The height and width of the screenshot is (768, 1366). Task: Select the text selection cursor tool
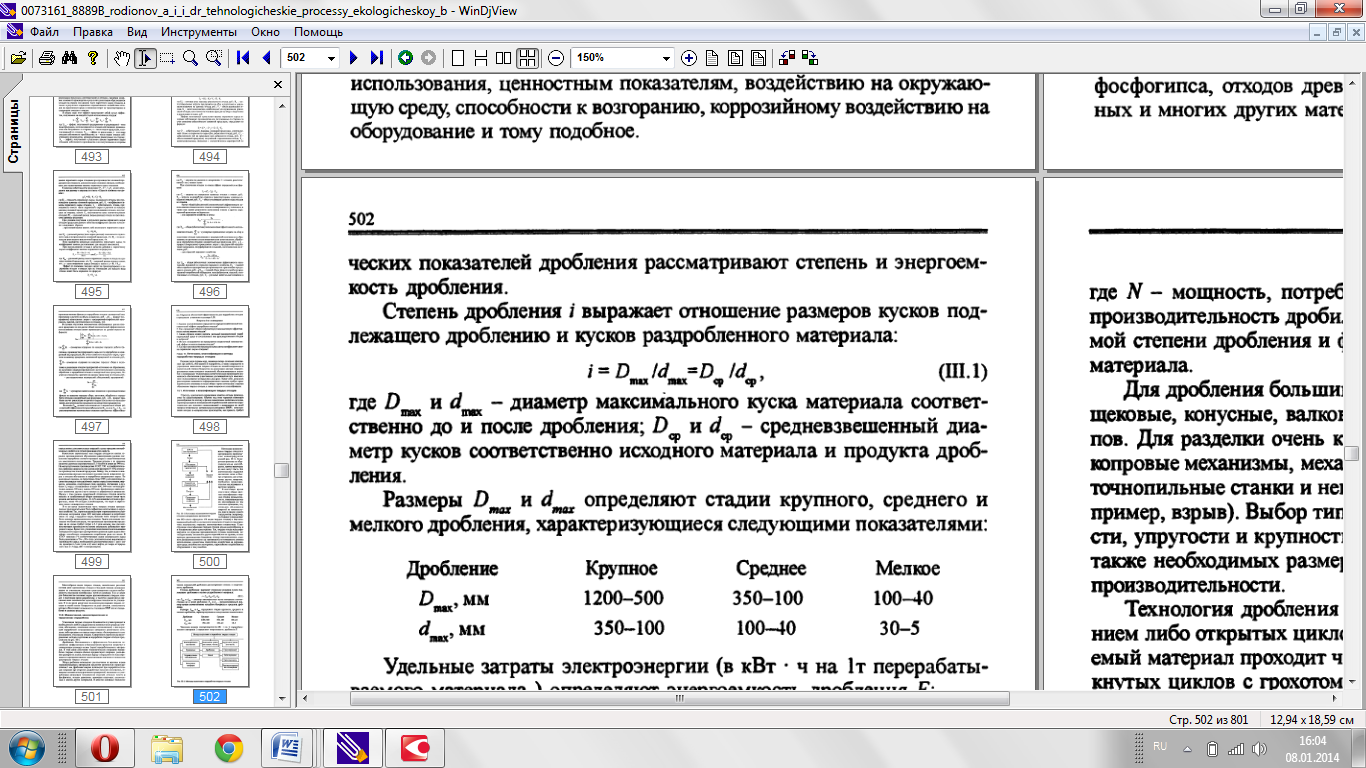pos(145,58)
